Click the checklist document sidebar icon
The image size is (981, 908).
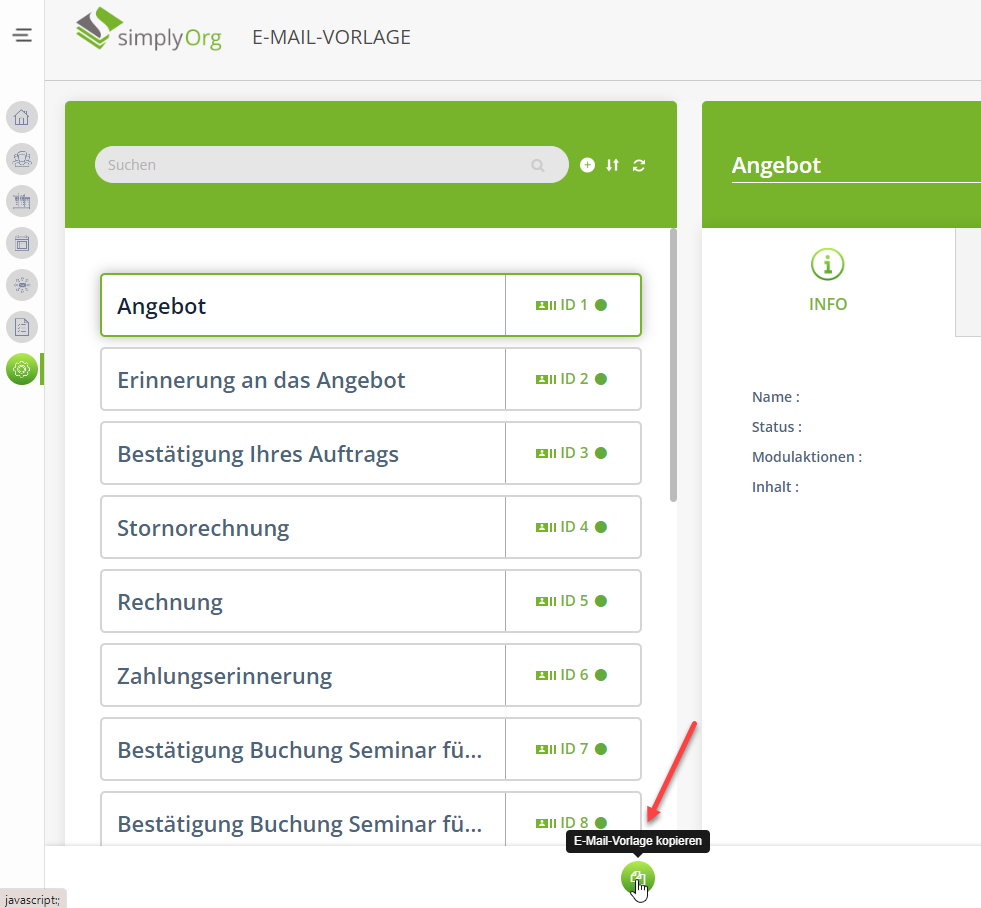click(22, 327)
